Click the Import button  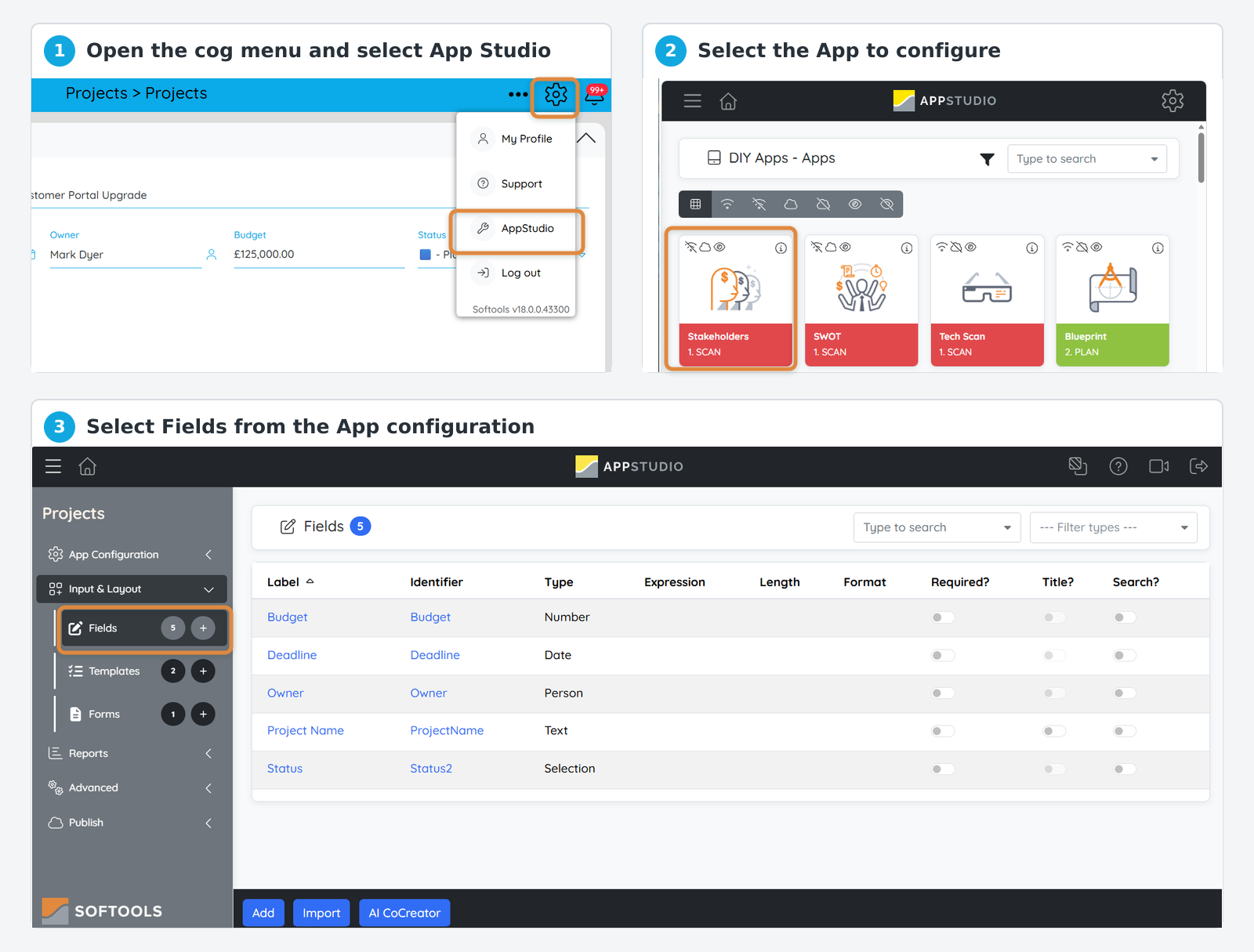[321, 913]
